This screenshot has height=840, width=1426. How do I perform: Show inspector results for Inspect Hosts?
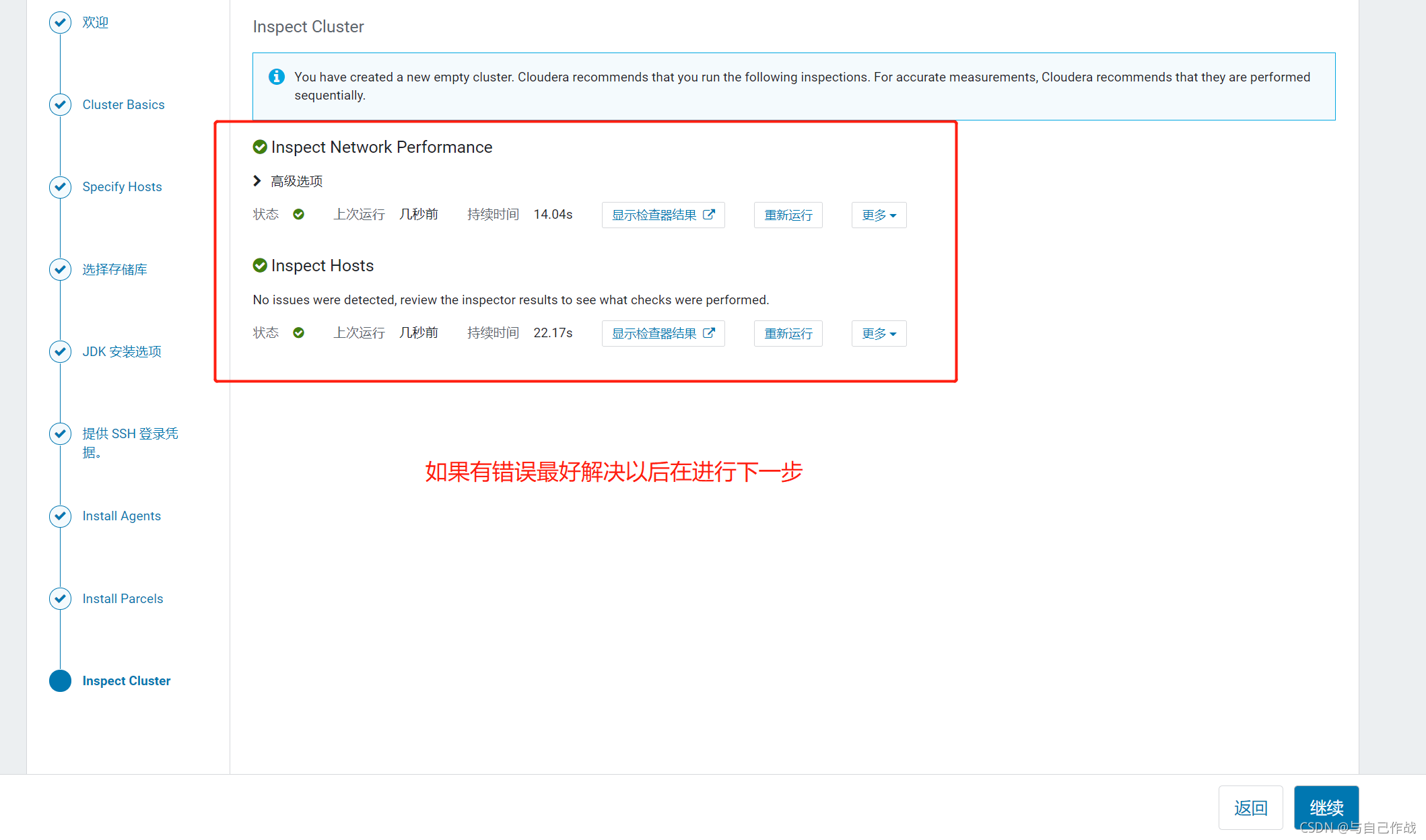[663, 333]
